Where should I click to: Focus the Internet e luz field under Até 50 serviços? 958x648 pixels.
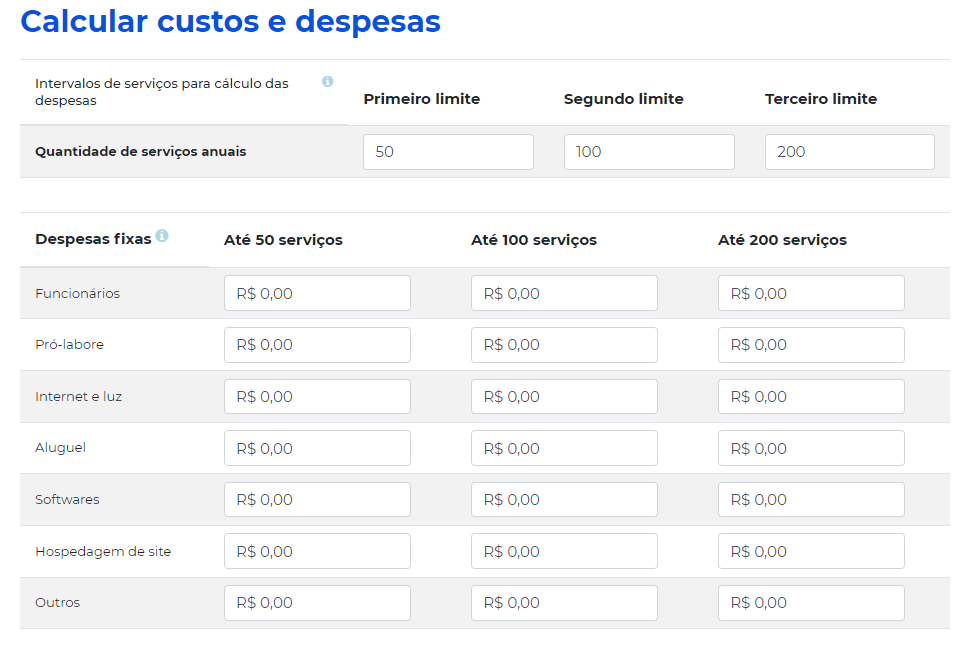point(317,396)
